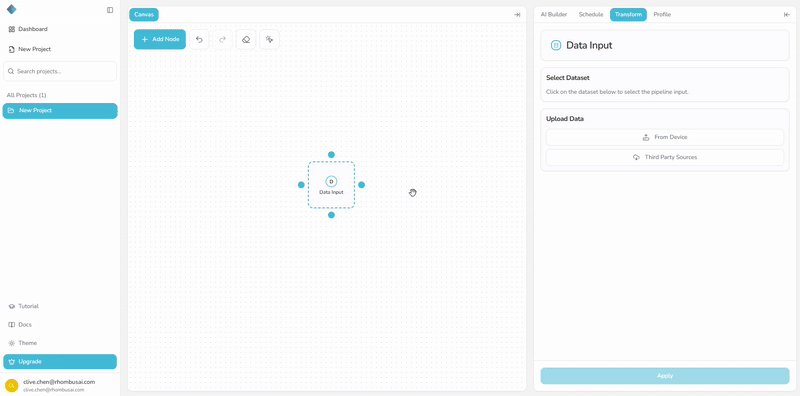Upload data From Device
800x396 pixels.
665,137
